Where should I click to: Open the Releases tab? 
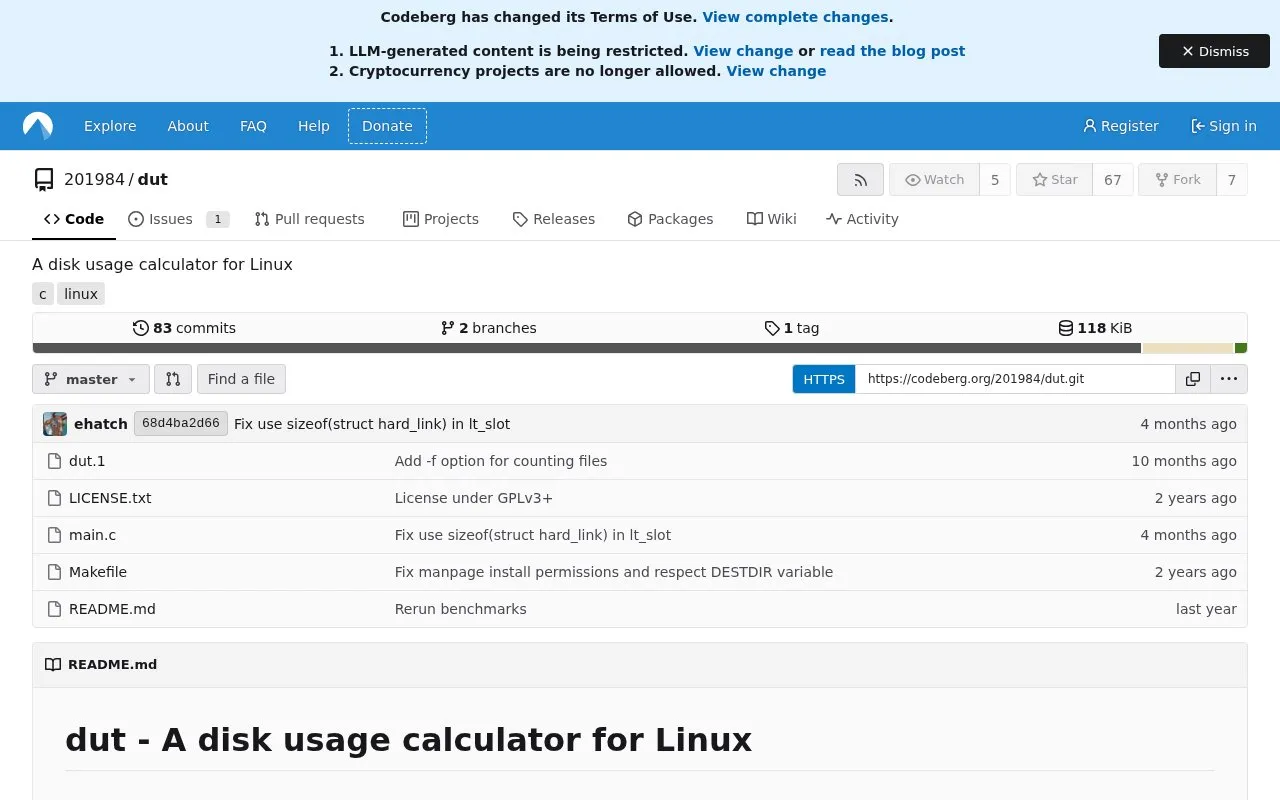click(x=553, y=219)
